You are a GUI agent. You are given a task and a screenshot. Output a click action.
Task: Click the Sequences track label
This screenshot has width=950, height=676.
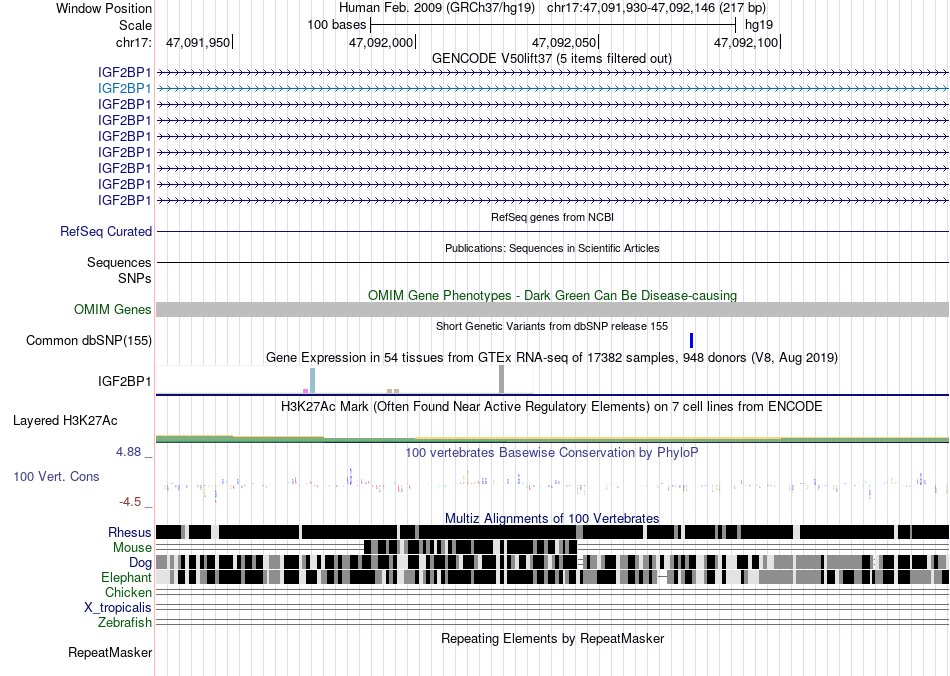[x=119, y=262]
